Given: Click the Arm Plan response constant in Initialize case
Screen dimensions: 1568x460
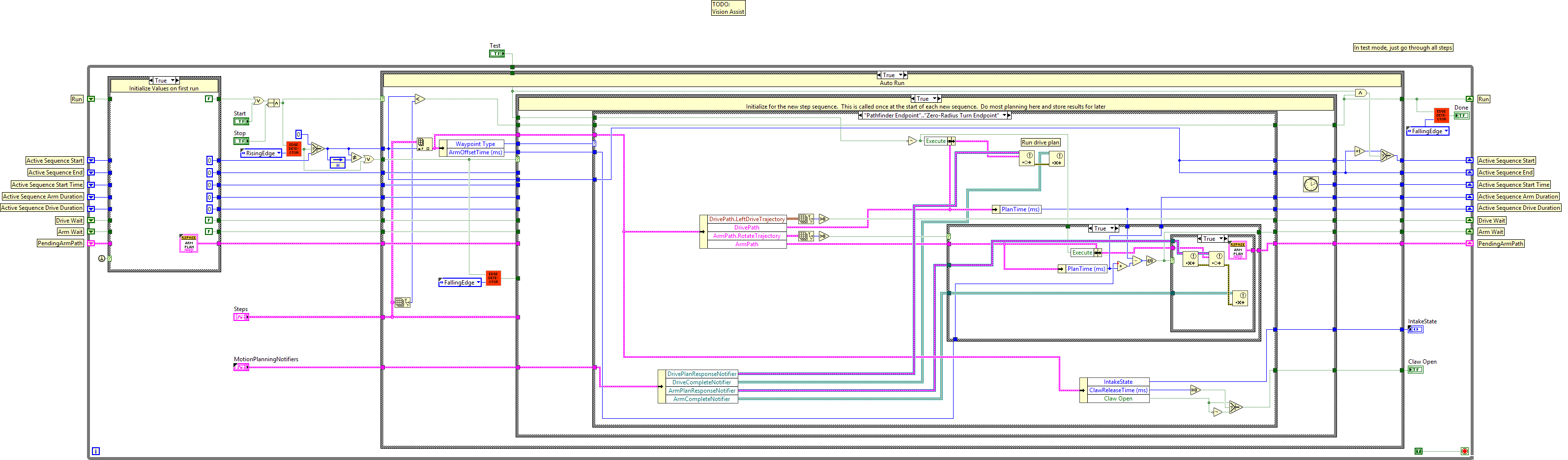Looking at the screenshot, I should [189, 243].
